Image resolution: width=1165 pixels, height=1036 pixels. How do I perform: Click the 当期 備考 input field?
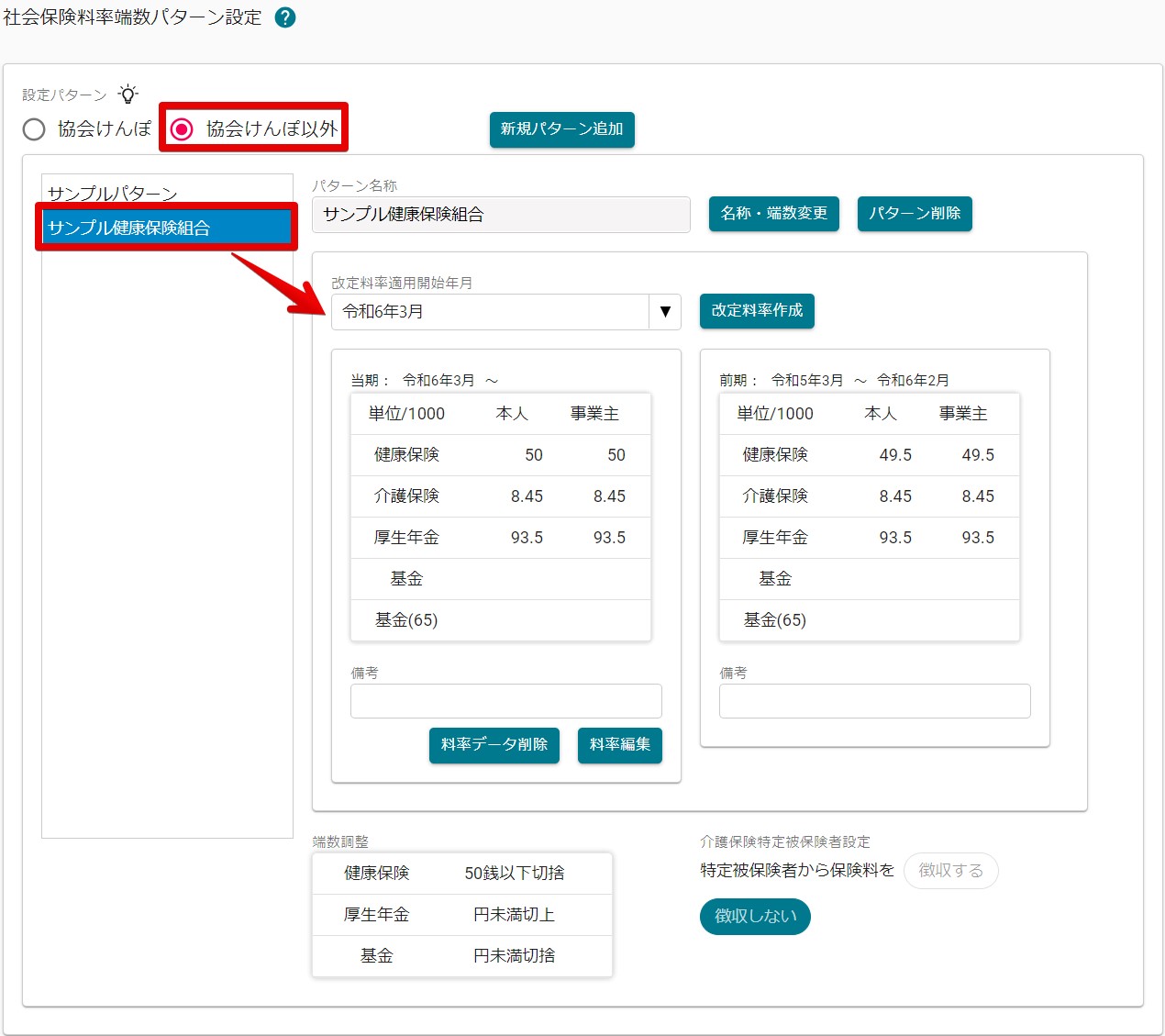pos(506,701)
